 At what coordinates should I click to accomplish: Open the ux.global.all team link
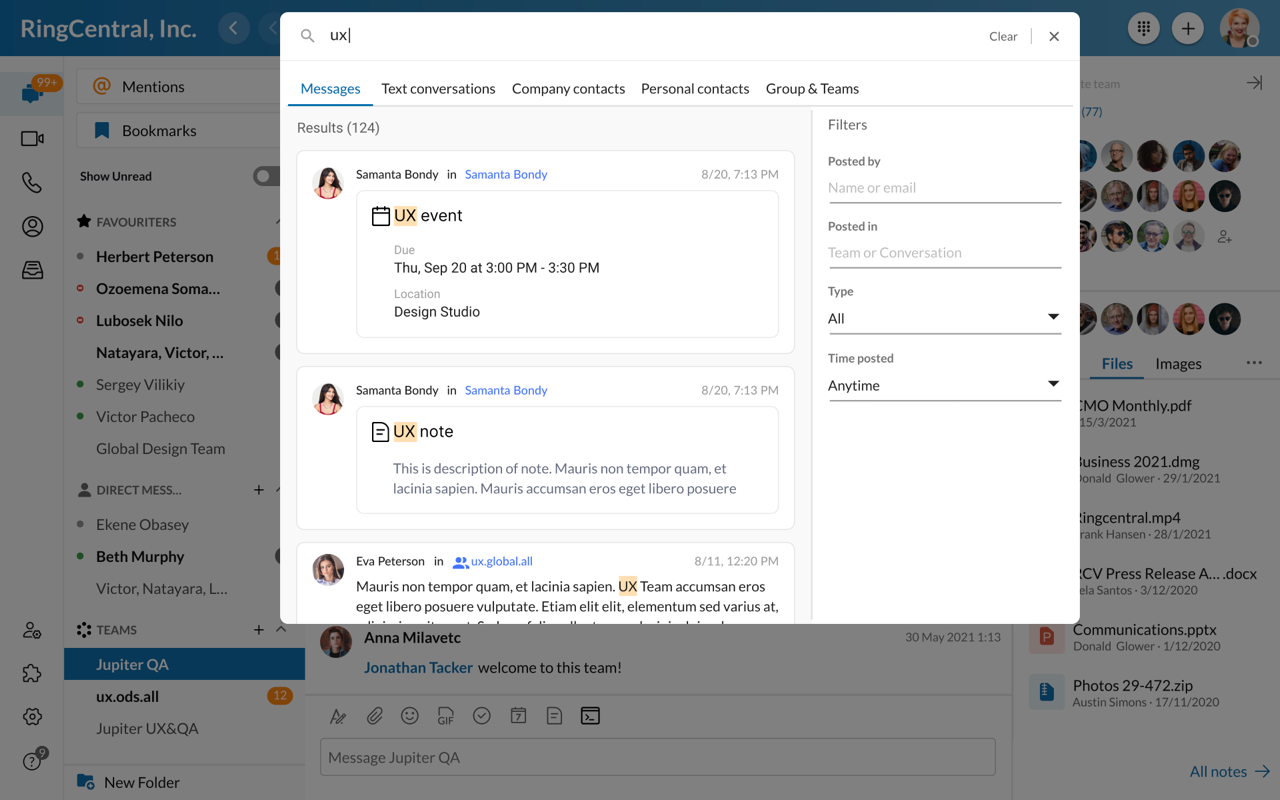(501, 562)
